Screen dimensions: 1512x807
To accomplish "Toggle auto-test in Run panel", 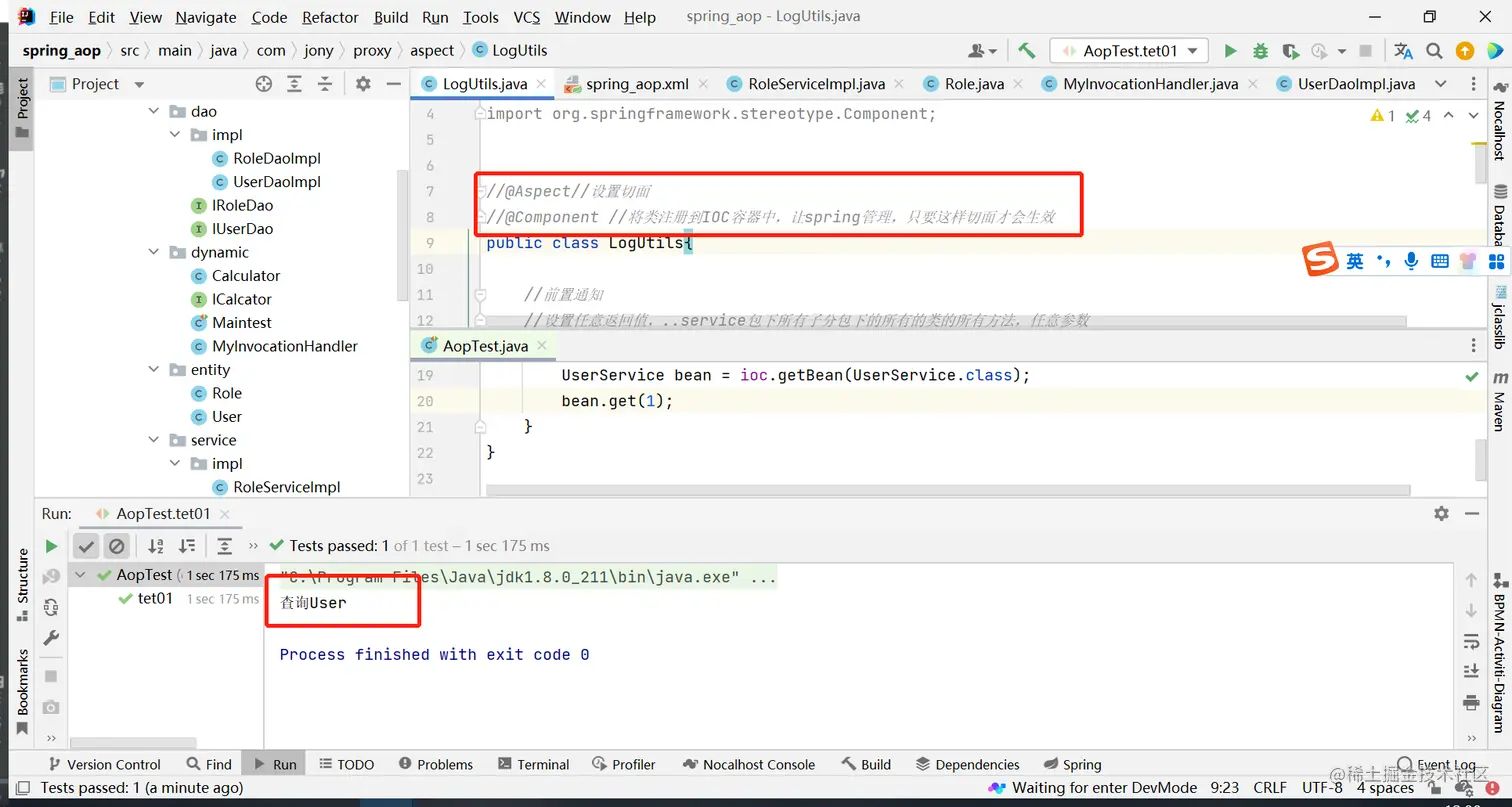I will [x=51, y=607].
